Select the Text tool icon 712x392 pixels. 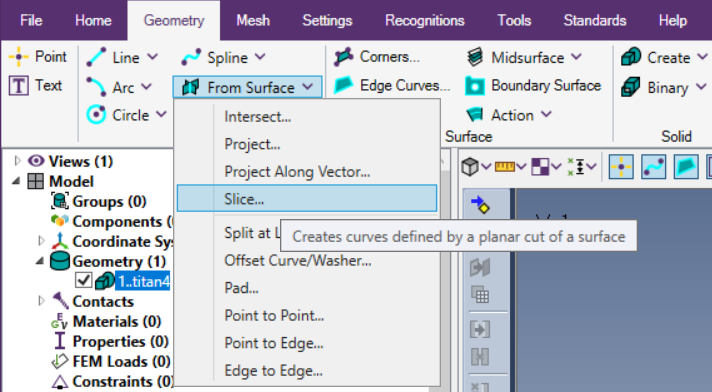(x=19, y=85)
